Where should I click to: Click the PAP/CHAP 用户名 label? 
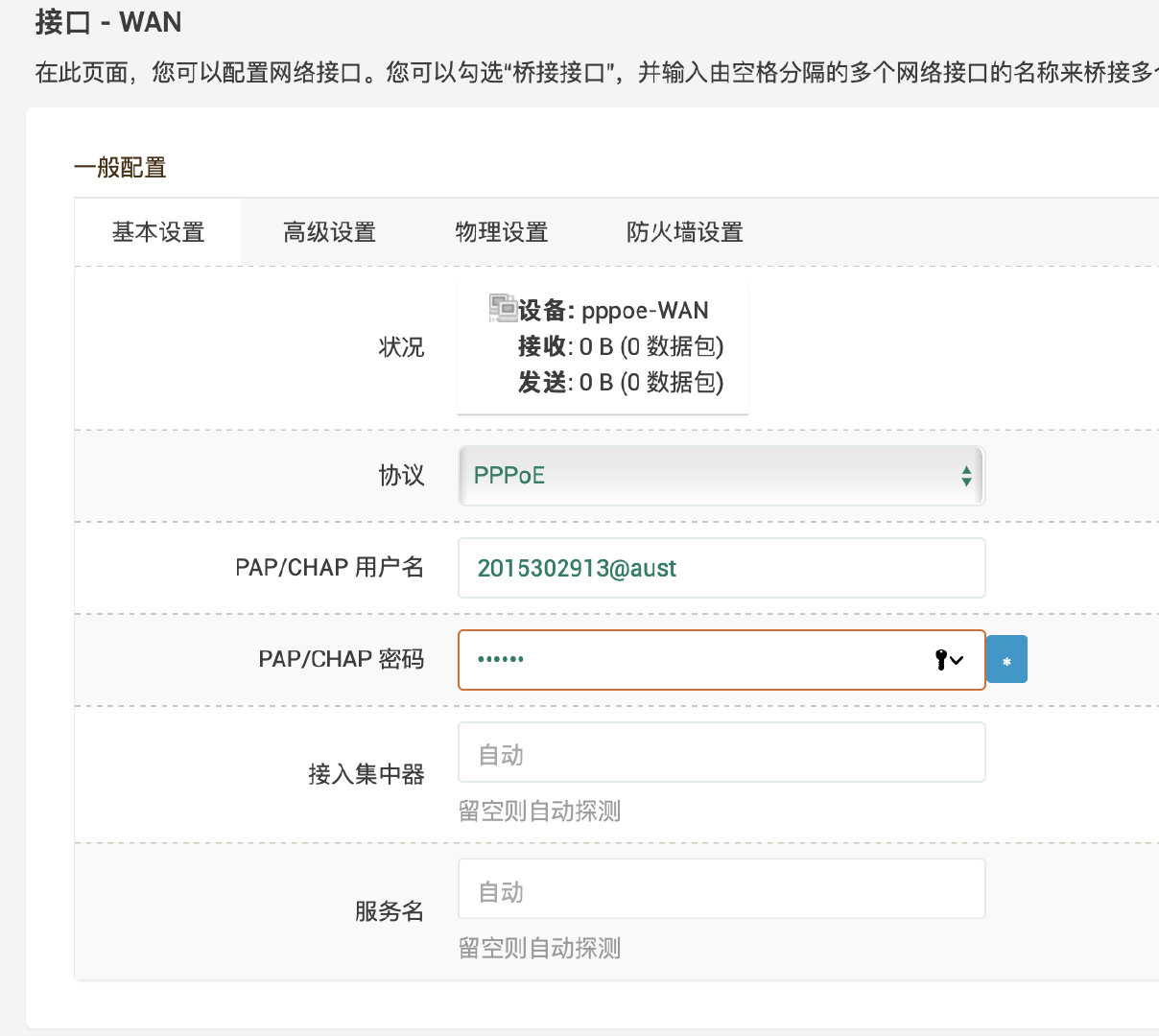click(329, 568)
